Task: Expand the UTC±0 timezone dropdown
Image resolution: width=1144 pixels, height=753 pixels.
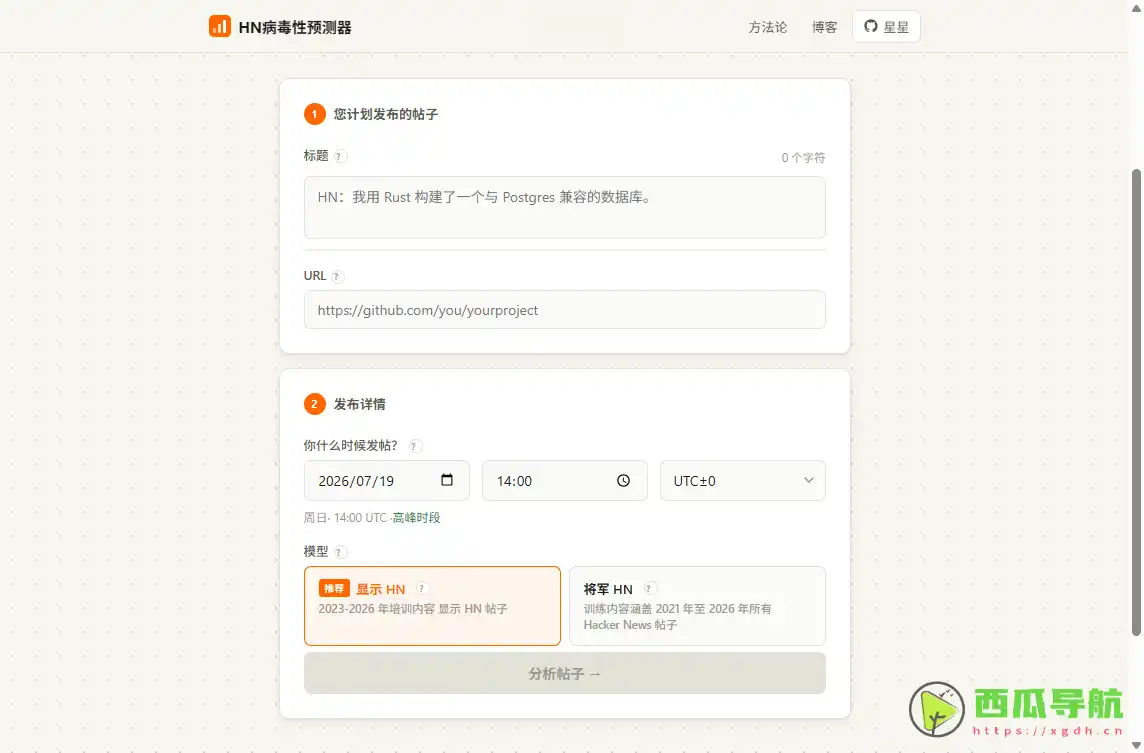Action: coord(743,480)
